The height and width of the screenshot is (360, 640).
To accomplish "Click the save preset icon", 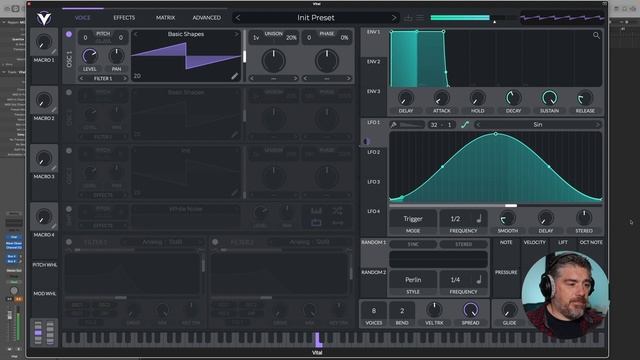I will point(408,18).
